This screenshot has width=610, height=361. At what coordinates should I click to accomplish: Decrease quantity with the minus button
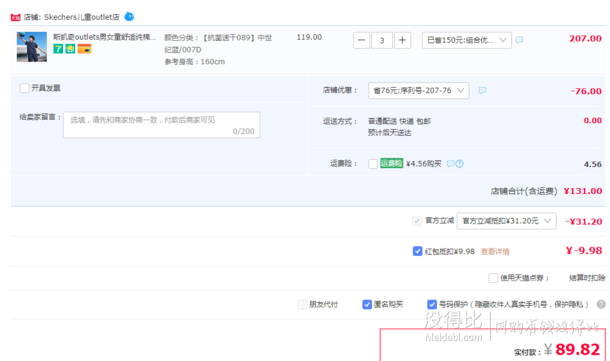pyautogui.click(x=361, y=40)
